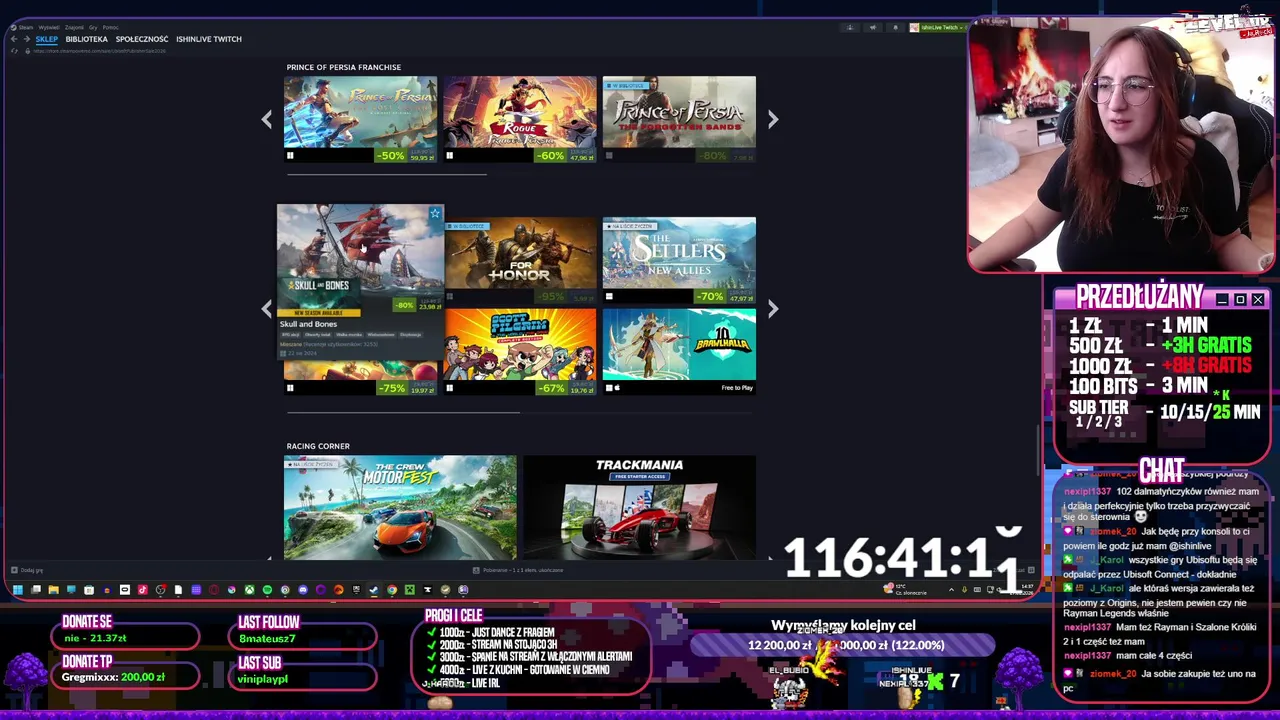Viewport: 1280px width, 720px height.
Task: Click the -70% discount on The Settlers
Action: [710, 297]
